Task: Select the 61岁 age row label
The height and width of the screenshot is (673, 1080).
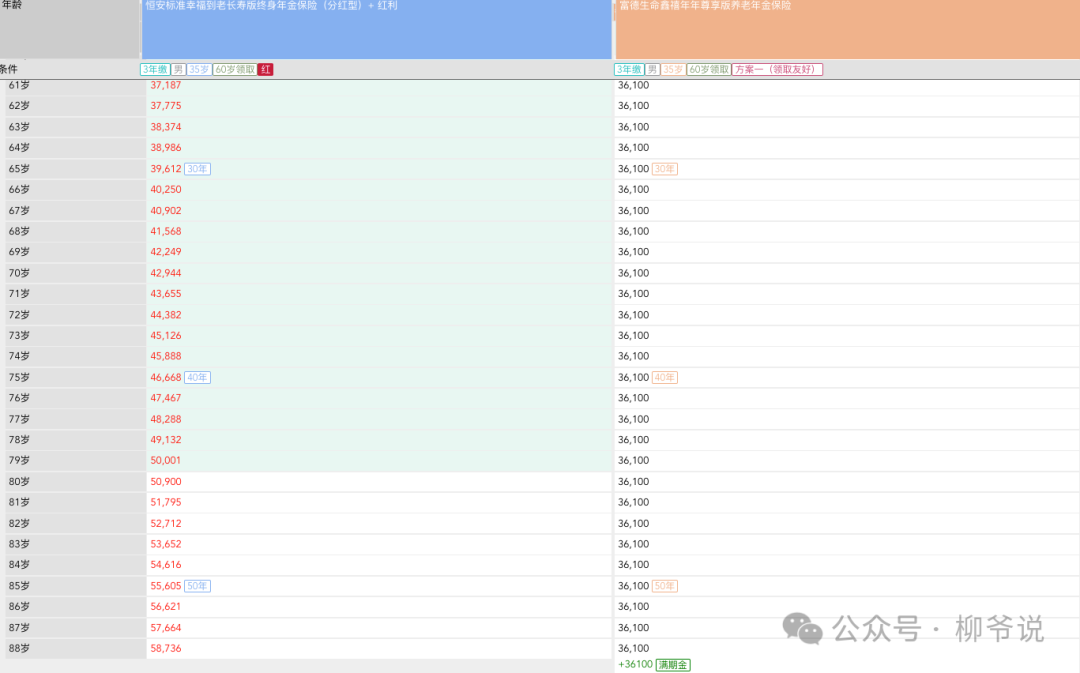Action: tap(19, 85)
